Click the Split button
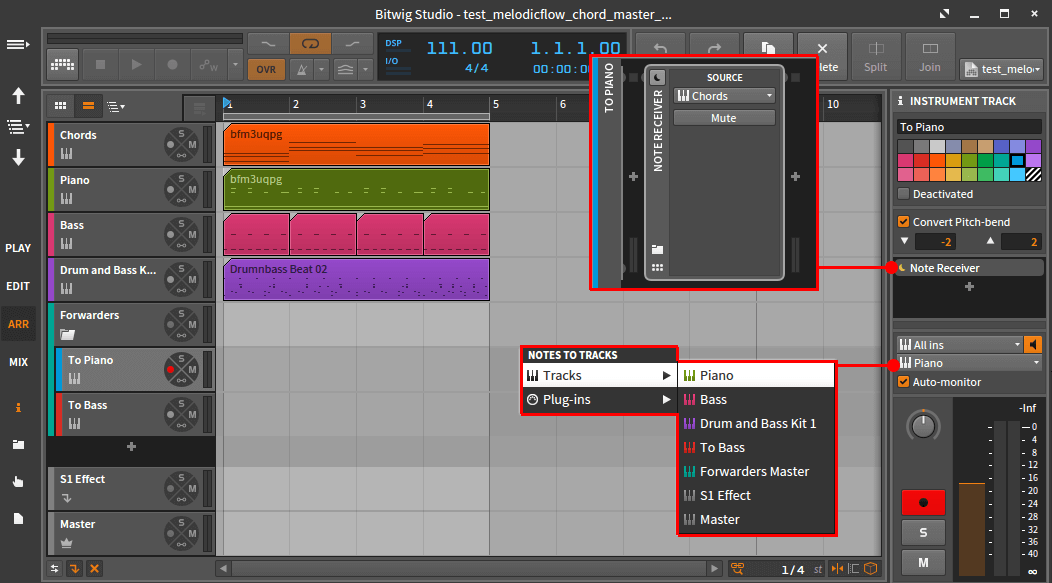 coord(875,57)
